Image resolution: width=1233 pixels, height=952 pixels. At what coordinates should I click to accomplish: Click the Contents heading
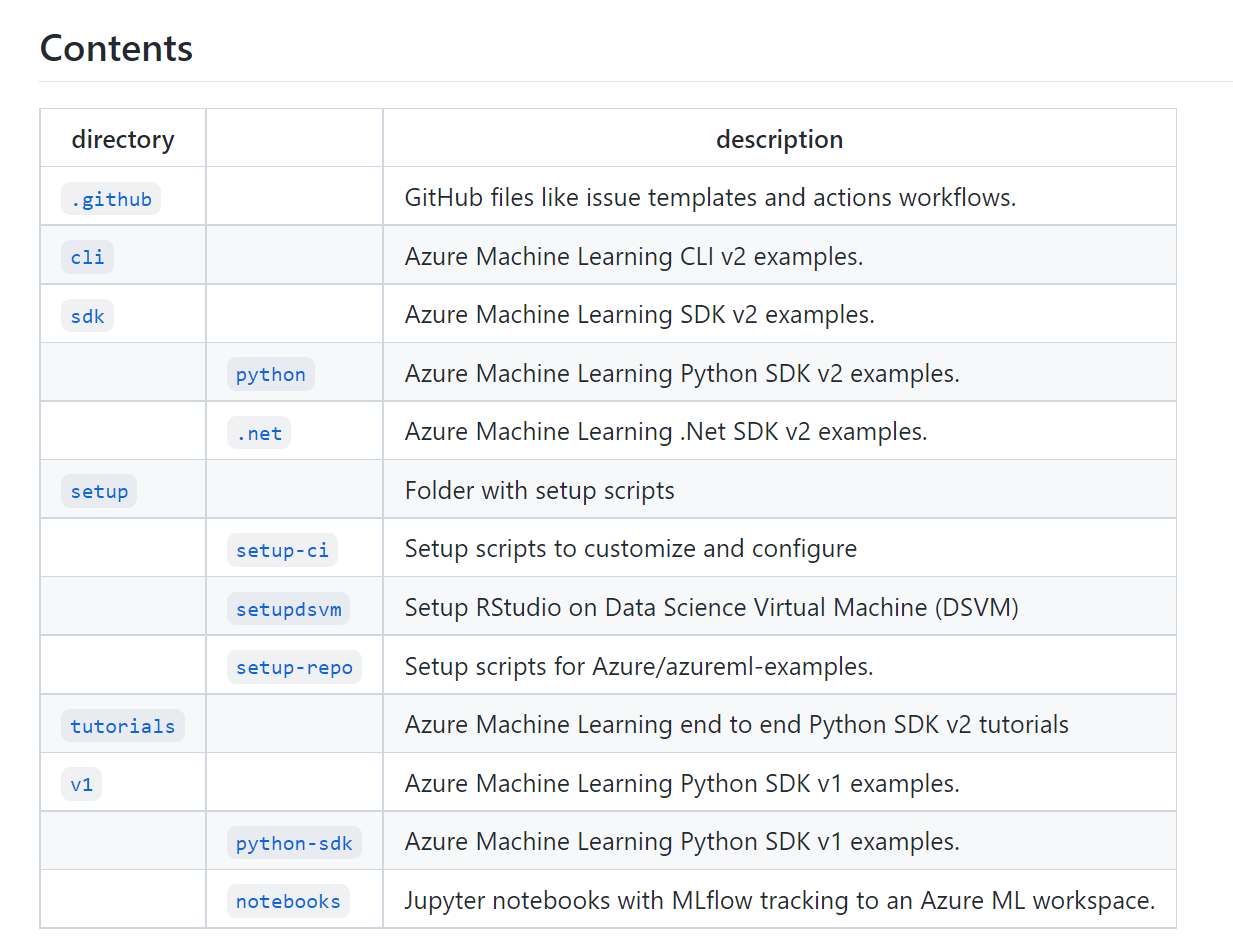tap(116, 48)
